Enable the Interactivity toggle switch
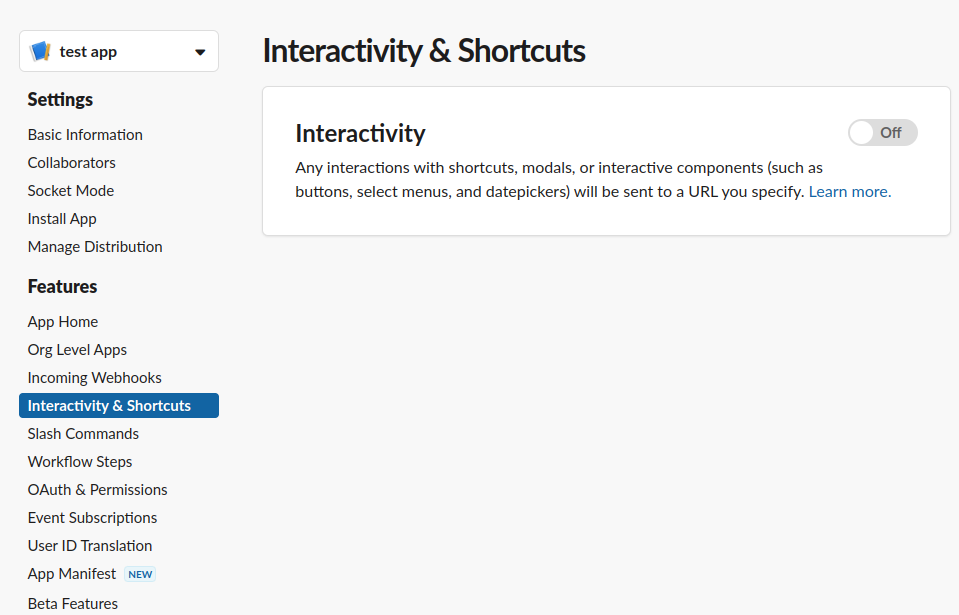The width and height of the screenshot is (959, 615). coord(883,133)
